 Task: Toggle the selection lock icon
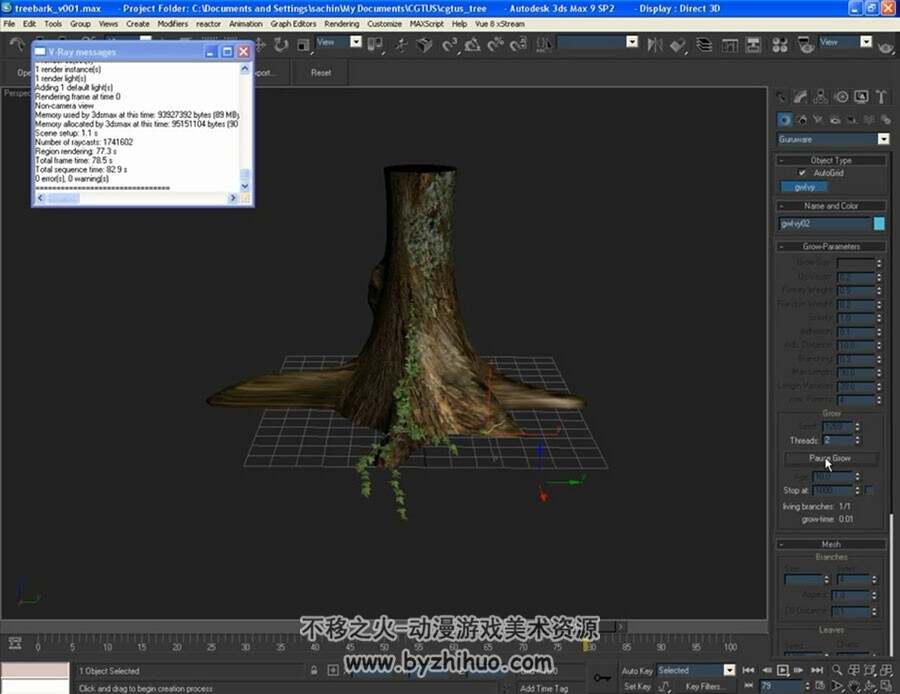(x=314, y=670)
